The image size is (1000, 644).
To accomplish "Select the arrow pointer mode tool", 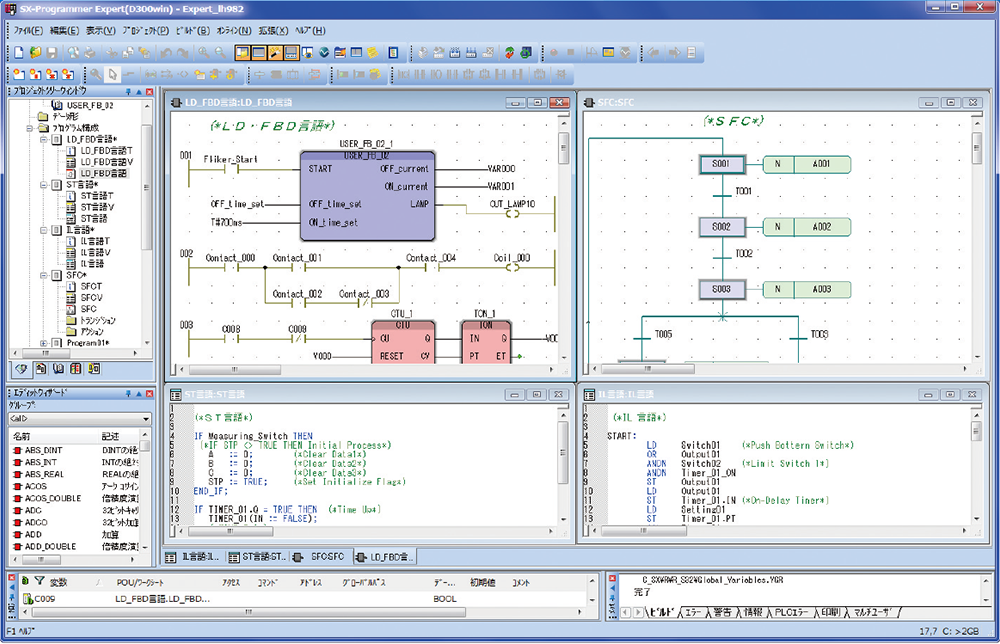I will (x=112, y=75).
